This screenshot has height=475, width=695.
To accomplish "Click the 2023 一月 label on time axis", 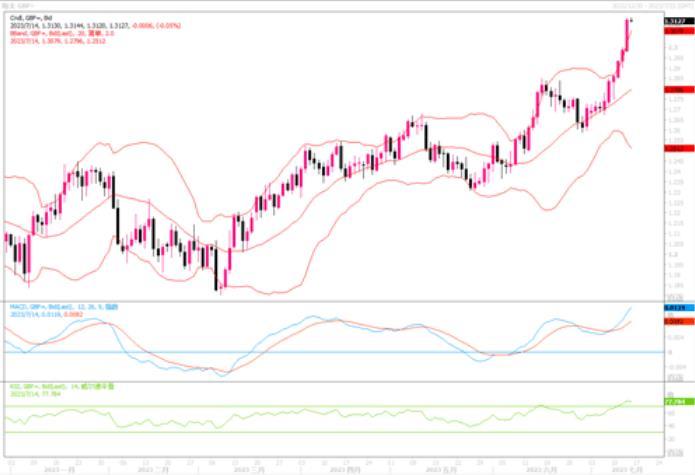I will [x=59, y=468].
